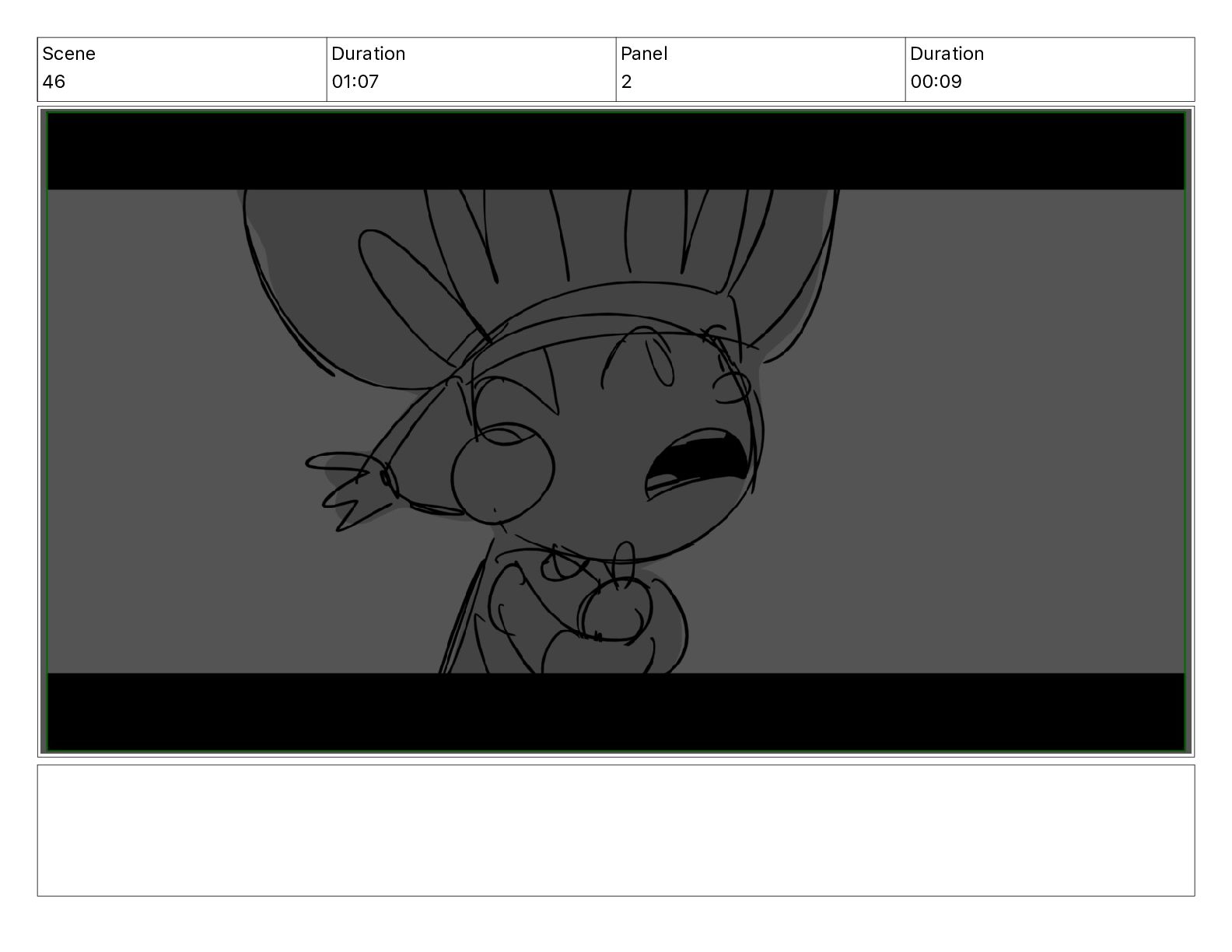Image resolution: width=1232 pixels, height=952 pixels.
Task: Click the panel Duration label
Action: click(x=947, y=54)
